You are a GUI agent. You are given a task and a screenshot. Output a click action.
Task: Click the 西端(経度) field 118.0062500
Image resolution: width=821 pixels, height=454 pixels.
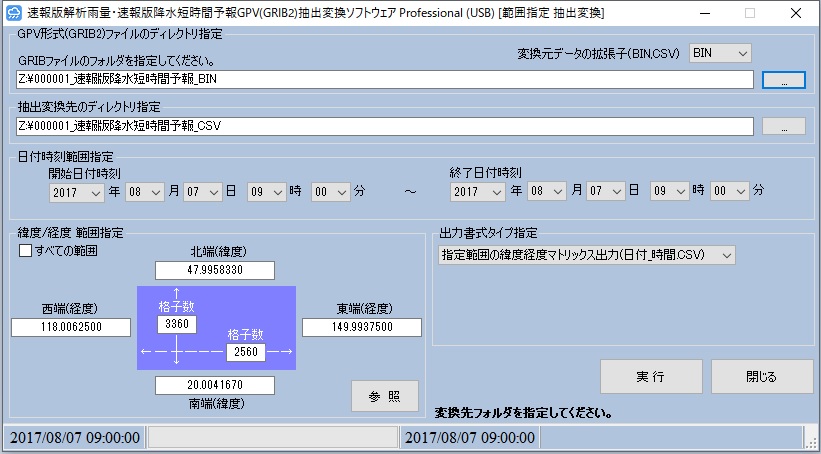(x=71, y=327)
